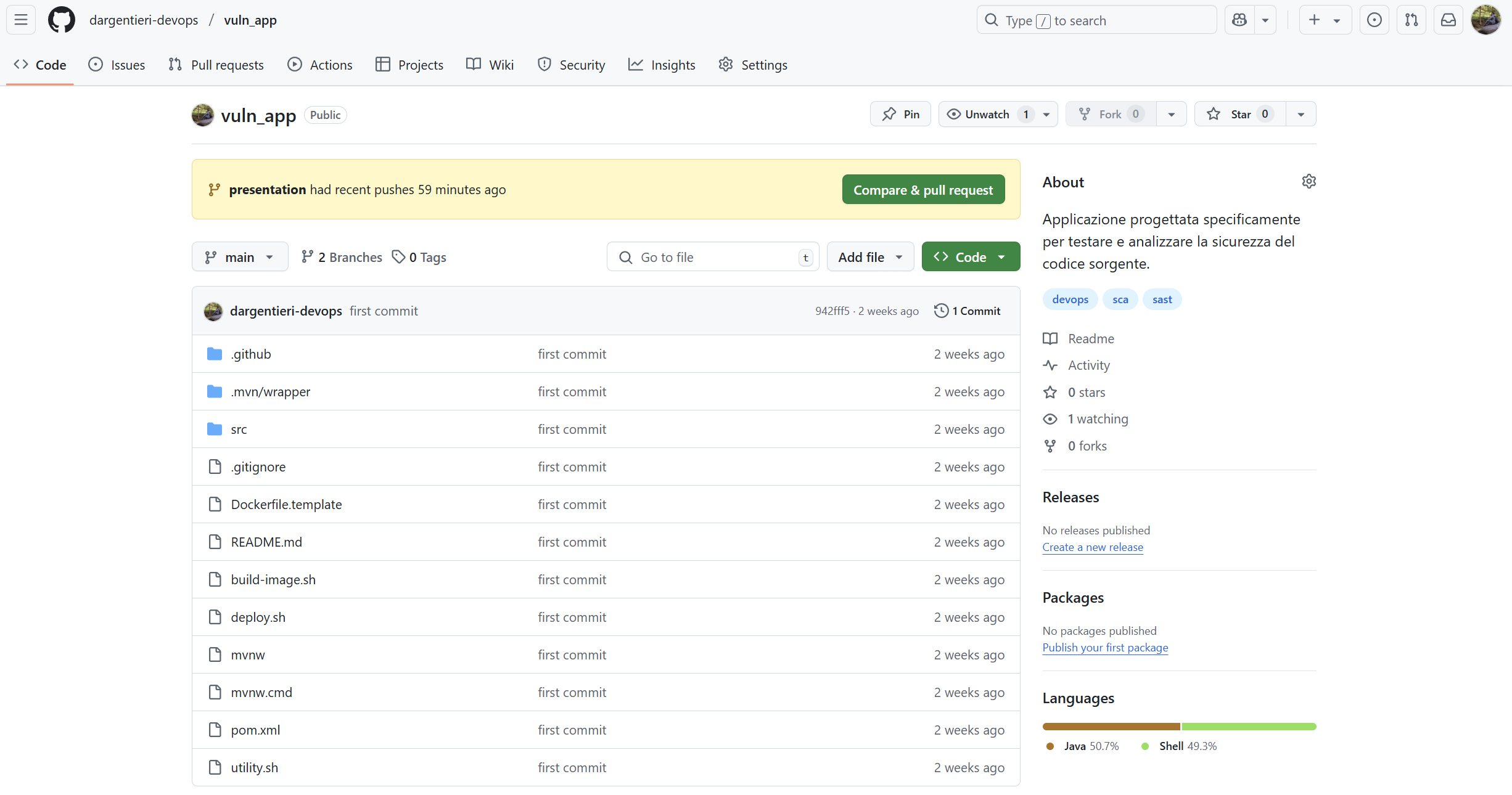Open the user avatar menu
The image size is (1512, 795).
[1486, 20]
